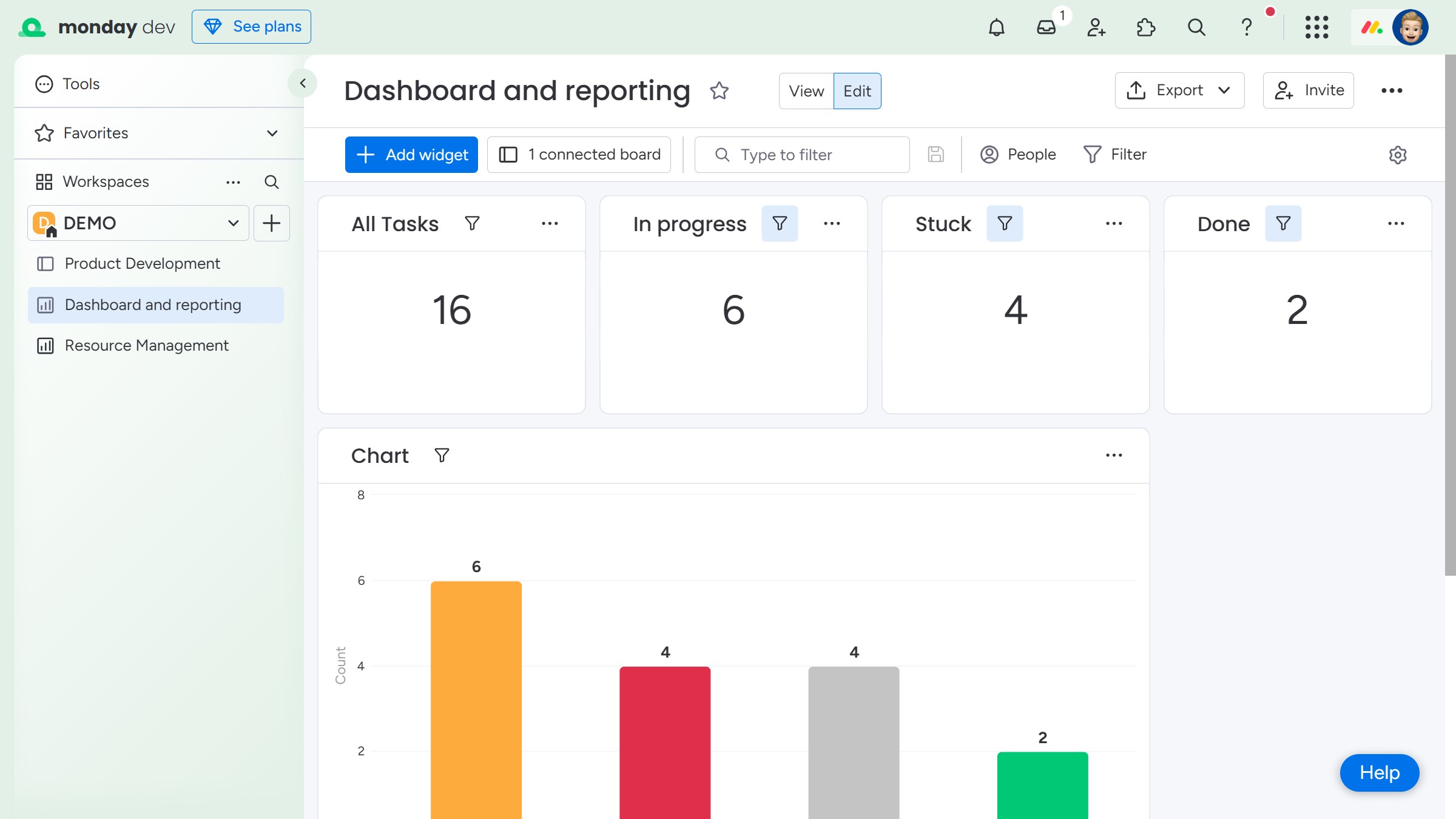Screen dimensions: 1456x819
Task: Click the Done widget filter icon
Action: pos(1283,224)
